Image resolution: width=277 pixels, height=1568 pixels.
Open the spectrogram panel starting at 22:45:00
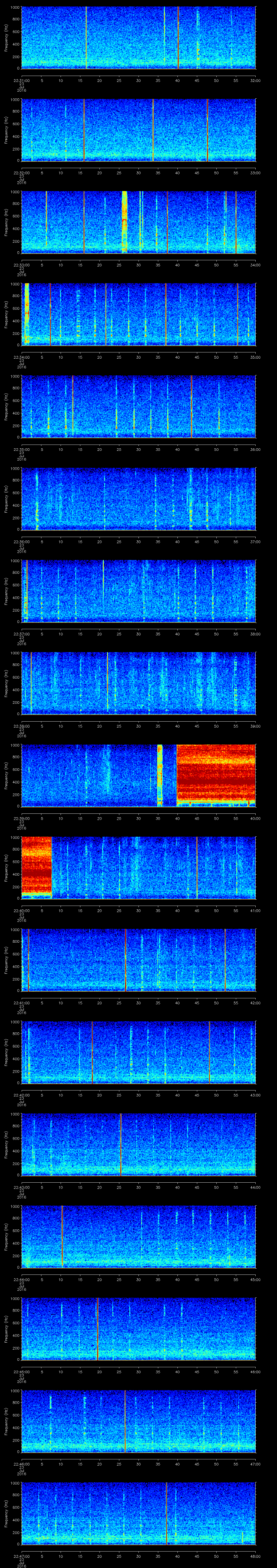[x=139, y=1329]
